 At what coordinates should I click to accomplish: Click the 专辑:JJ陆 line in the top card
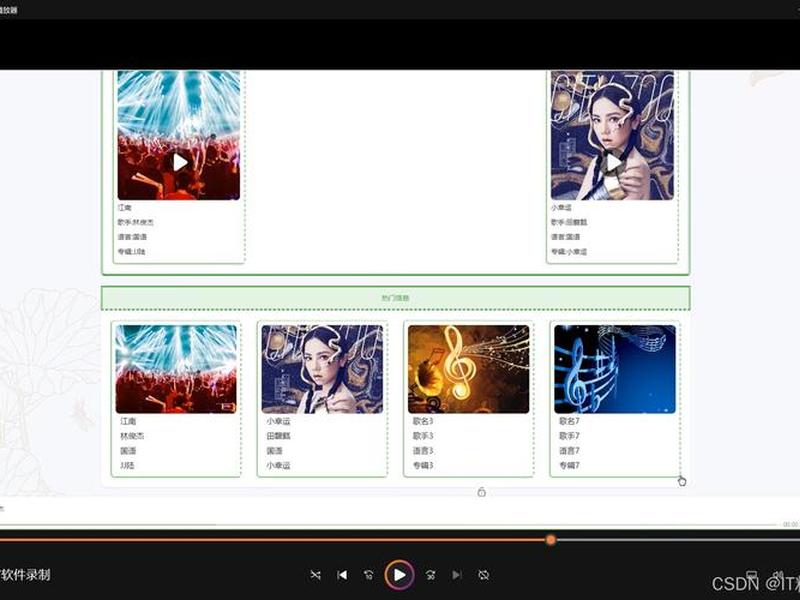pos(132,252)
